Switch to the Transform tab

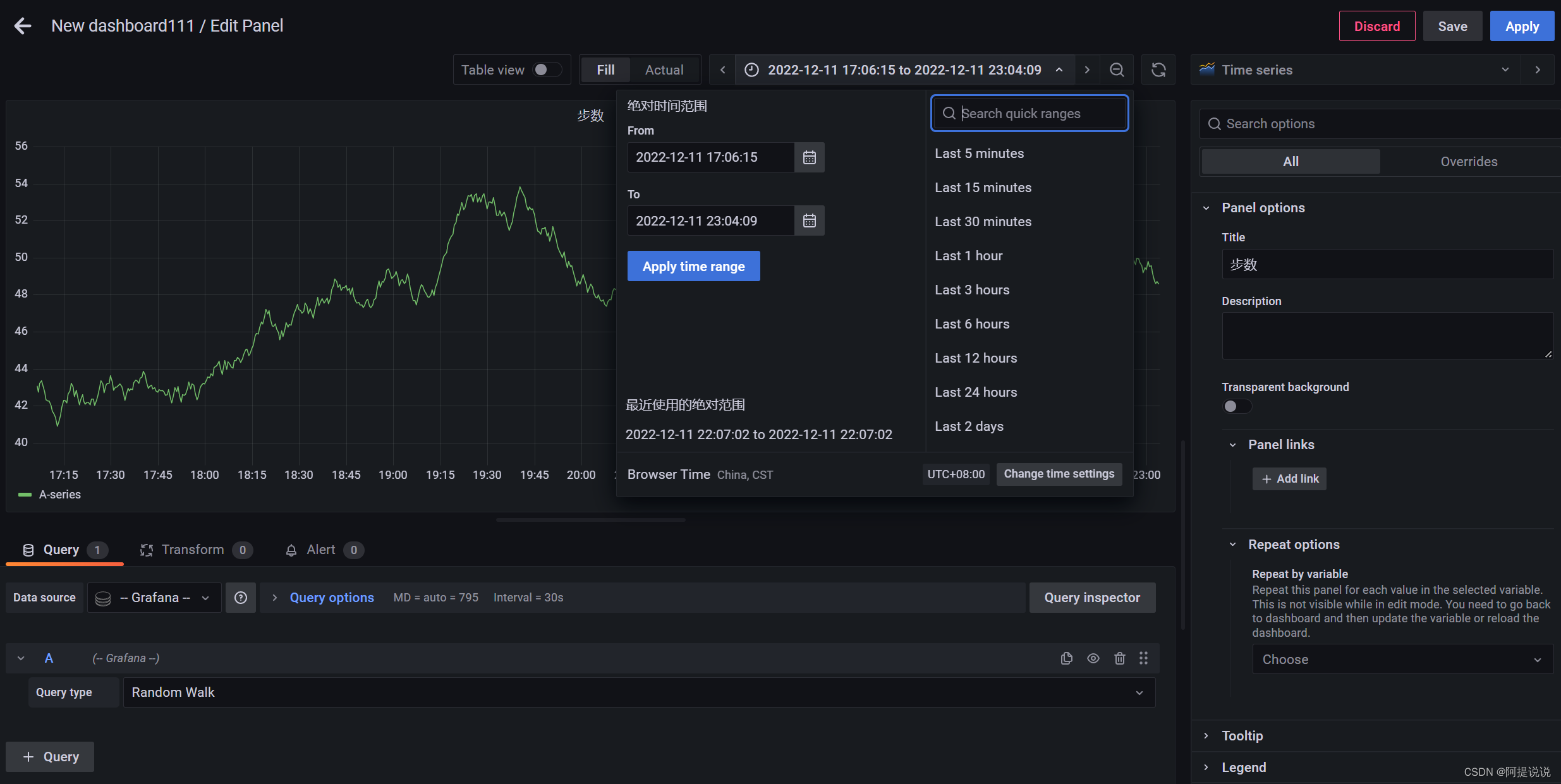click(x=196, y=550)
